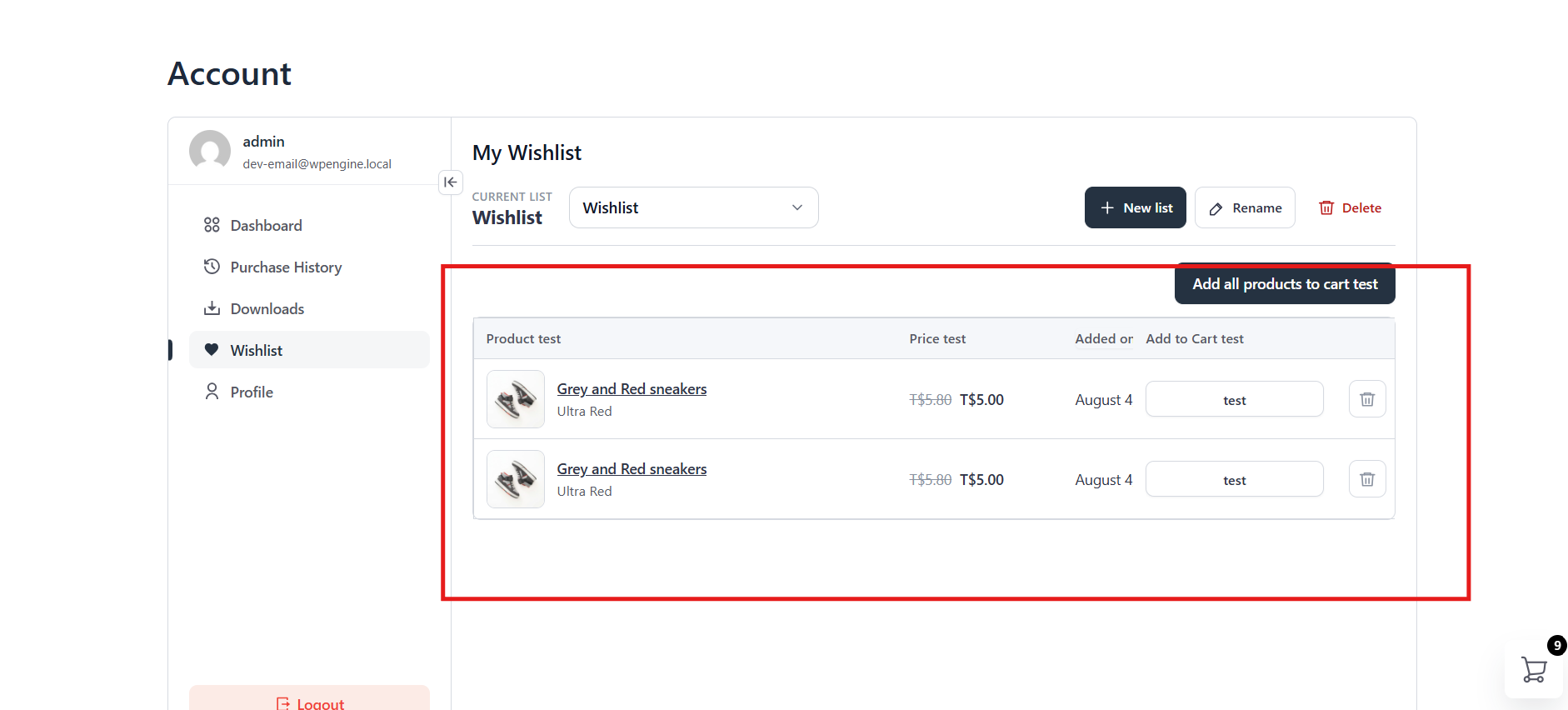Click test button in second product row
The height and width of the screenshot is (710, 1568).
coord(1234,479)
